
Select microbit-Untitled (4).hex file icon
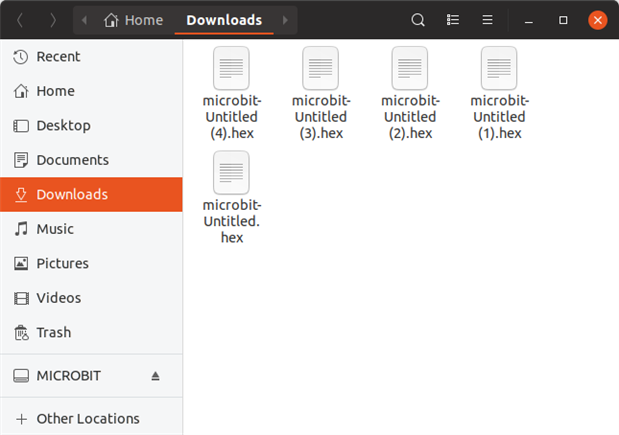coord(231,69)
